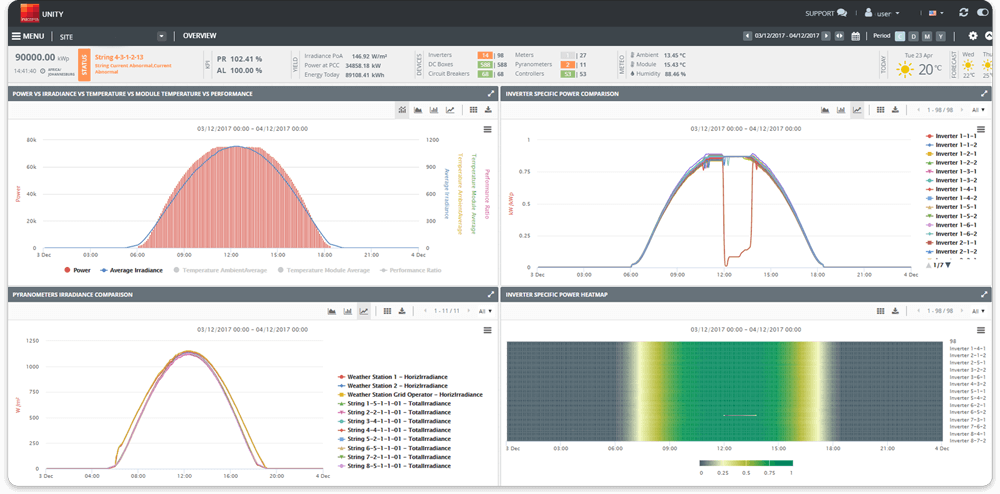The height and width of the screenshot is (494, 1000).
Task: Open the All dropdown in Pyranometers panel
Action: 485,311
